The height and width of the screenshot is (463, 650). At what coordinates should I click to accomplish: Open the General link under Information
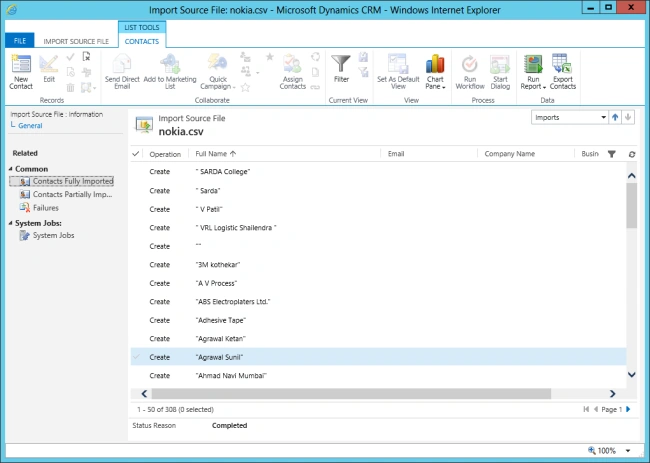[30, 126]
